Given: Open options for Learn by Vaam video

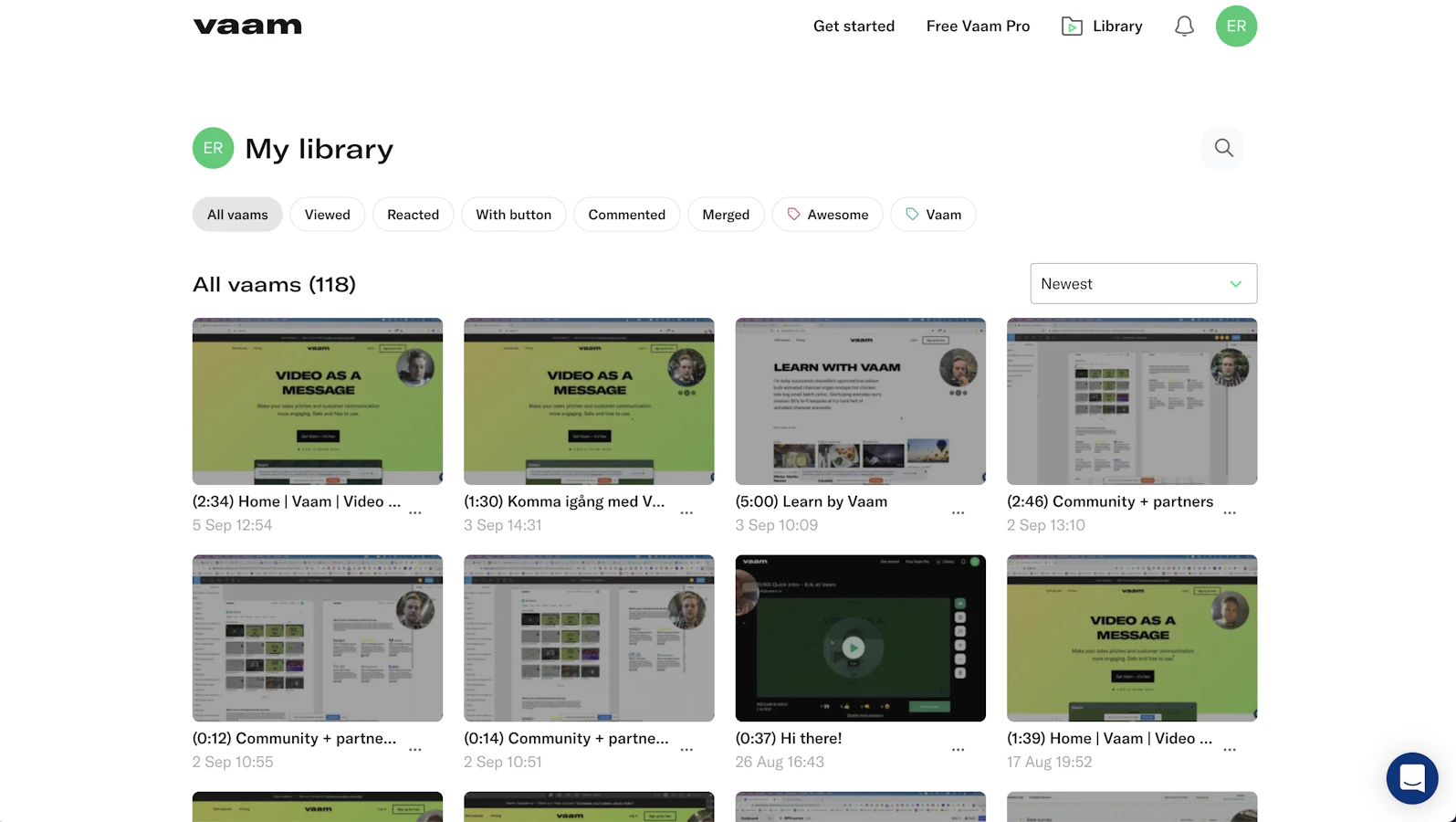Looking at the screenshot, I should coord(958,513).
